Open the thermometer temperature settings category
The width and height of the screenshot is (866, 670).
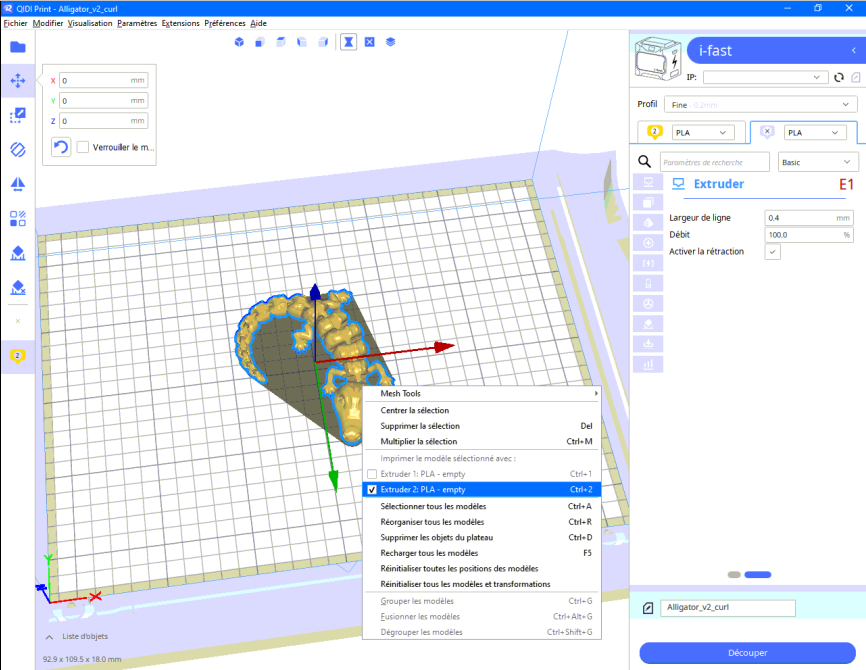click(x=648, y=283)
